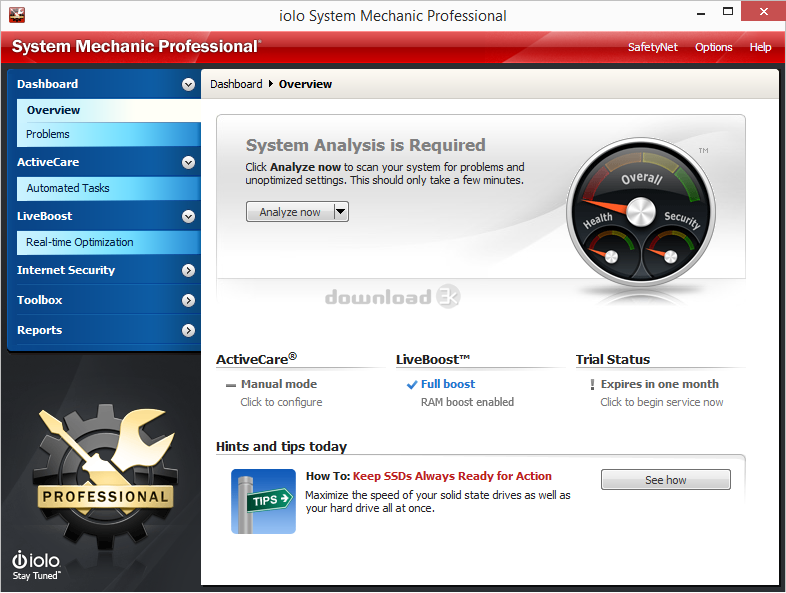Image resolution: width=786 pixels, height=593 pixels.
Task: Expand the Internet Security section arrow
Action: (x=188, y=271)
